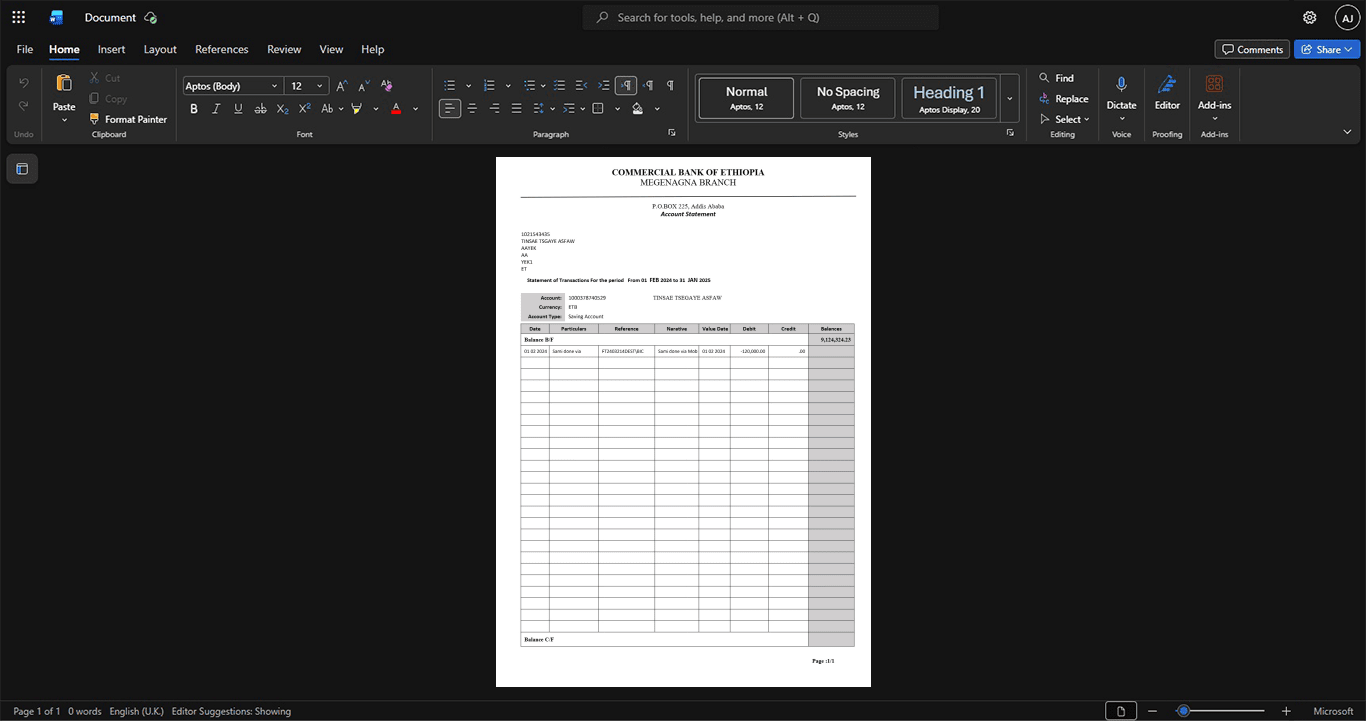
Task: Expand Paste options arrow
Action: (64, 120)
